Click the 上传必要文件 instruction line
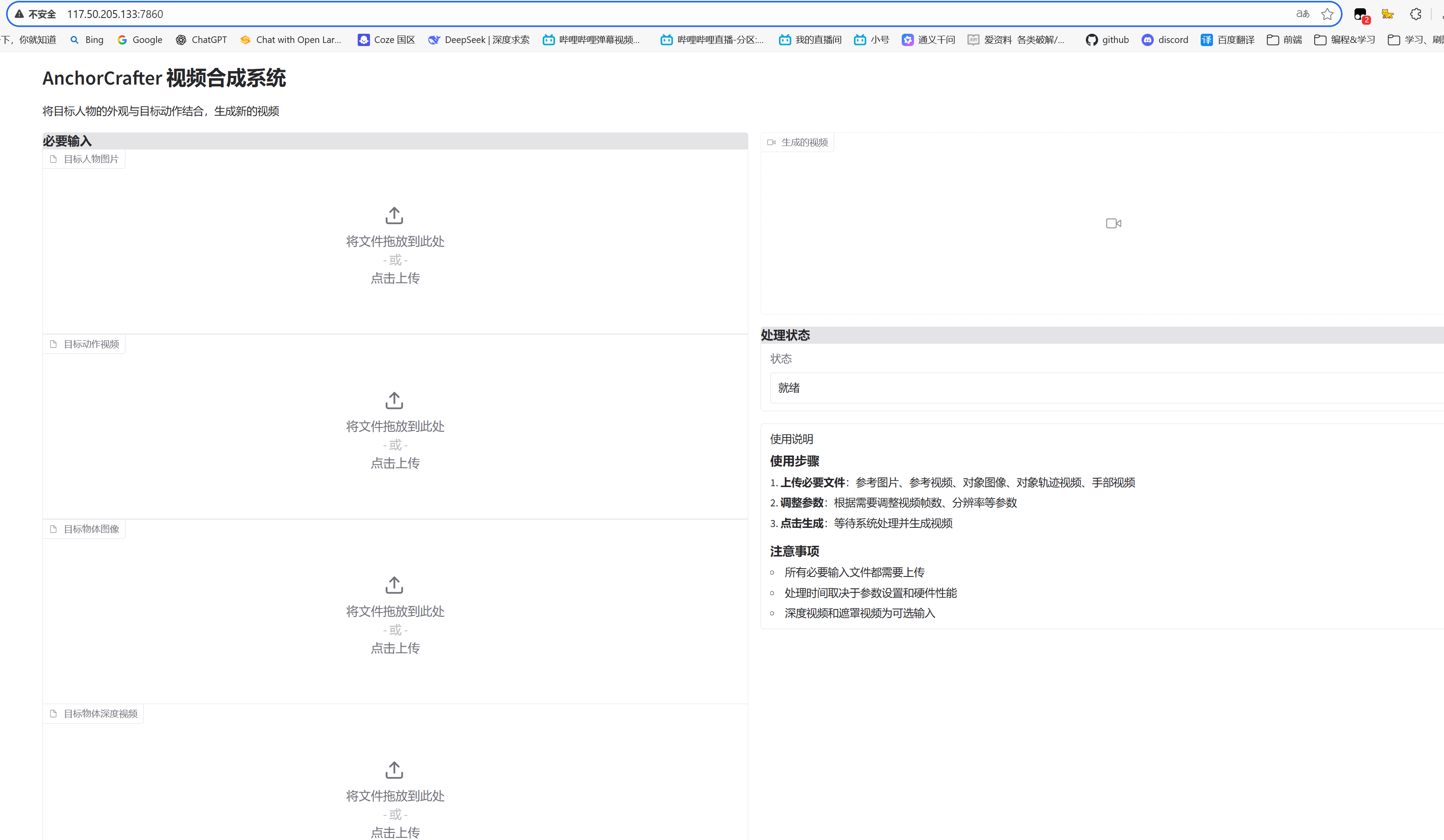This screenshot has width=1444, height=840. [x=952, y=482]
